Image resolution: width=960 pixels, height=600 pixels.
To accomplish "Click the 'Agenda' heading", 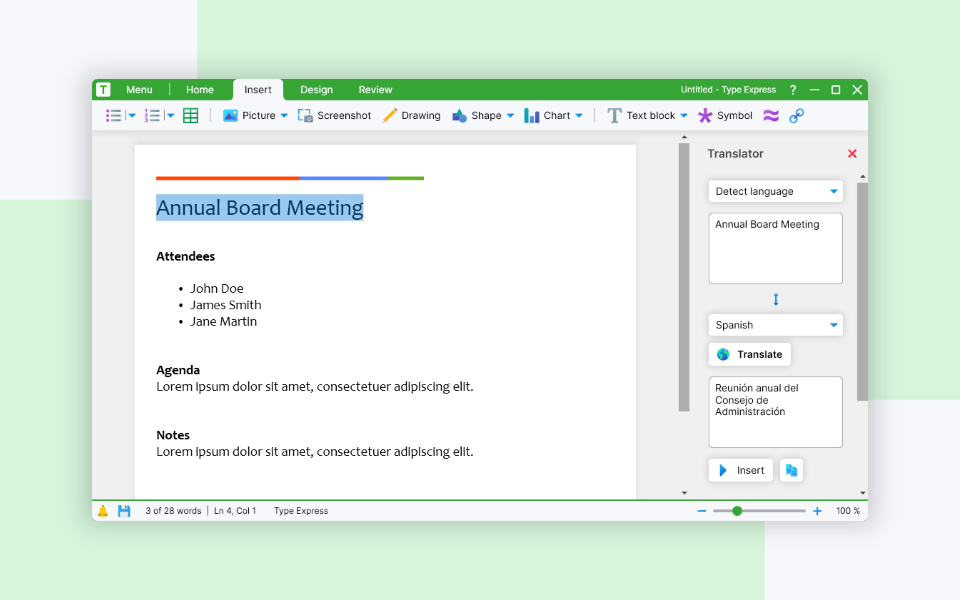I will pos(178,370).
